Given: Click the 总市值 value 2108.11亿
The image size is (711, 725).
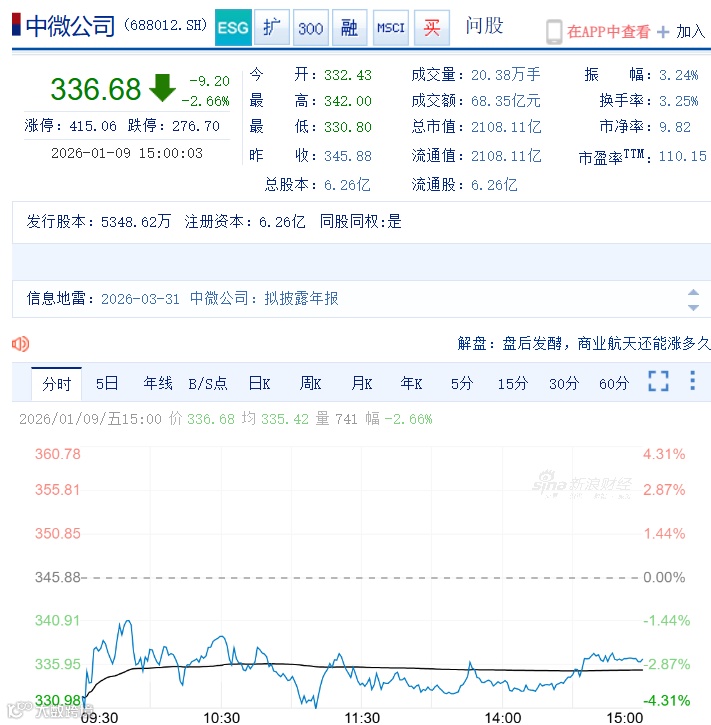Looking at the screenshot, I should point(506,127).
